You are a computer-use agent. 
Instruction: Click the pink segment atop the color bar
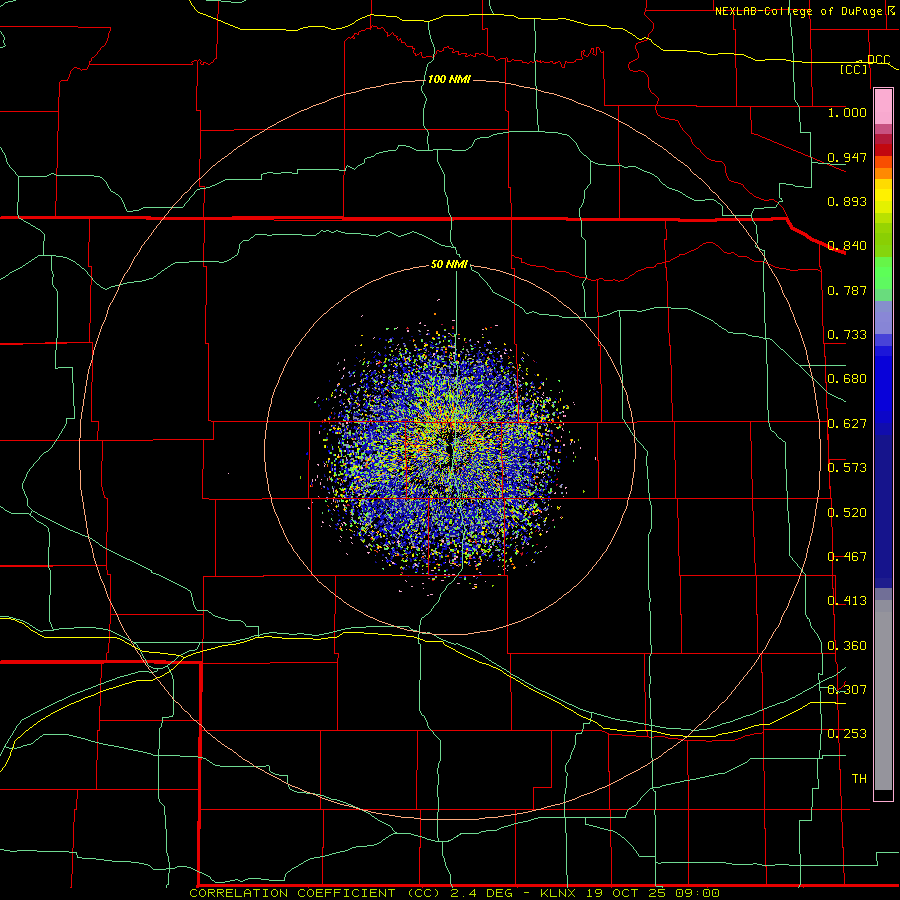tap(883, 107)
